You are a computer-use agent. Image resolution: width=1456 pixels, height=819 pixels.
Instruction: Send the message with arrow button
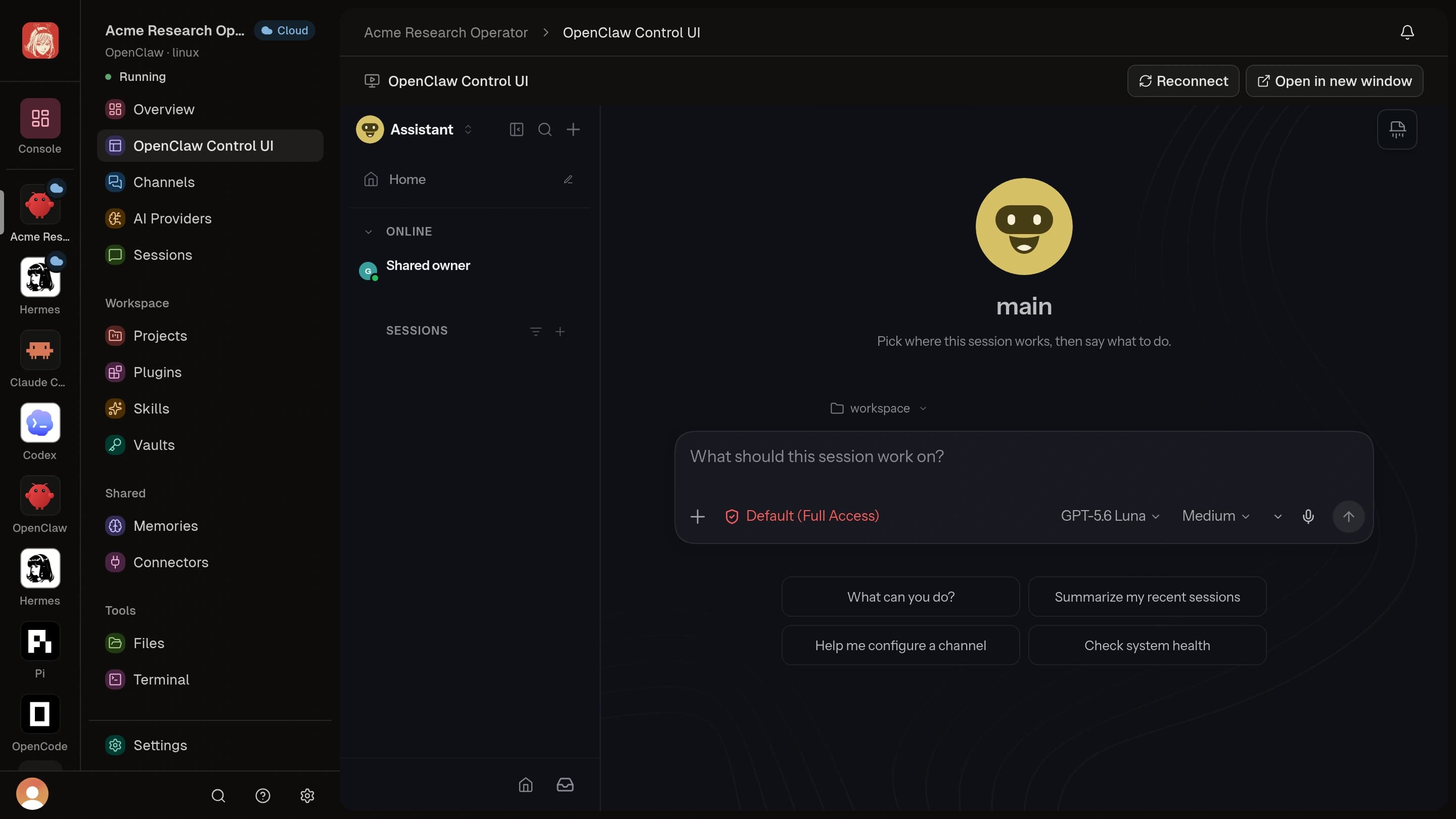(1349, 516)
